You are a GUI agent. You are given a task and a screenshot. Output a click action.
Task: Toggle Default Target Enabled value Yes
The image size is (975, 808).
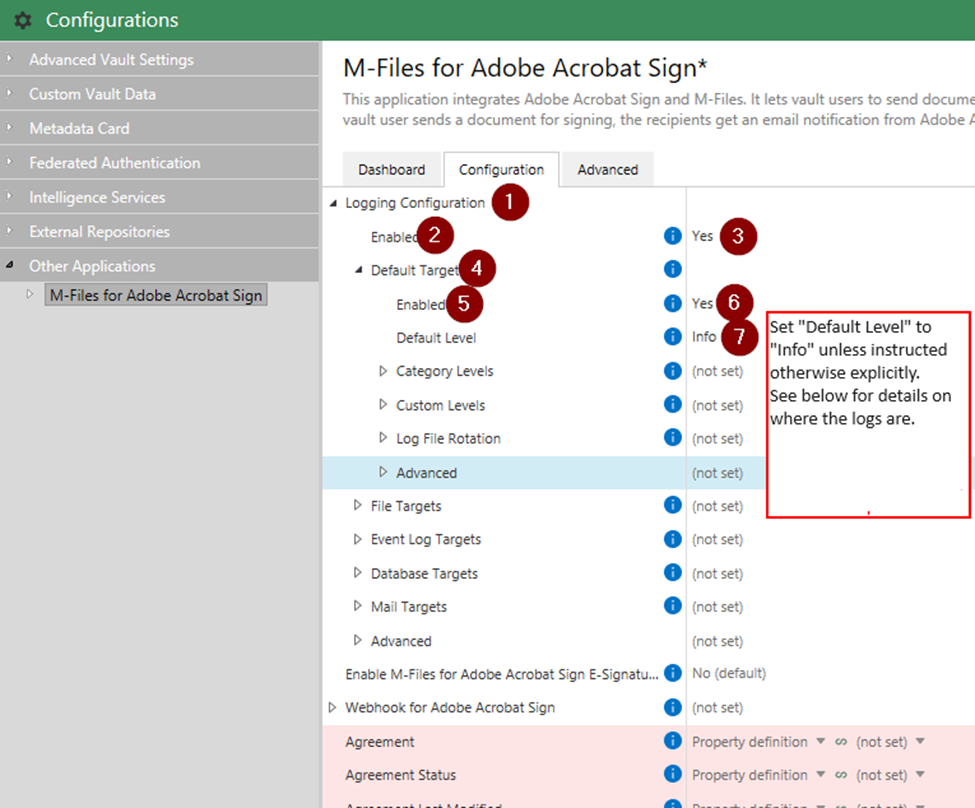coord(703,304)
